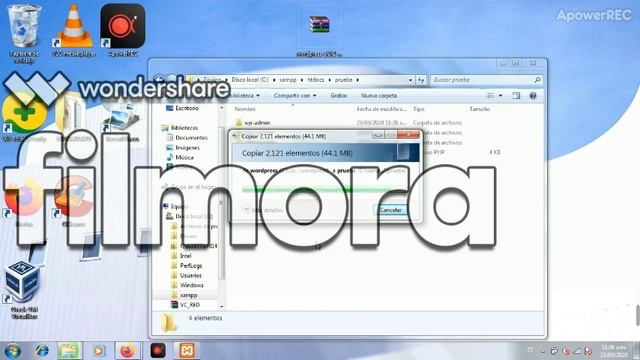Switch to Firefox in the taskbar
The image size is (640, 360).
tap(128, 351)
